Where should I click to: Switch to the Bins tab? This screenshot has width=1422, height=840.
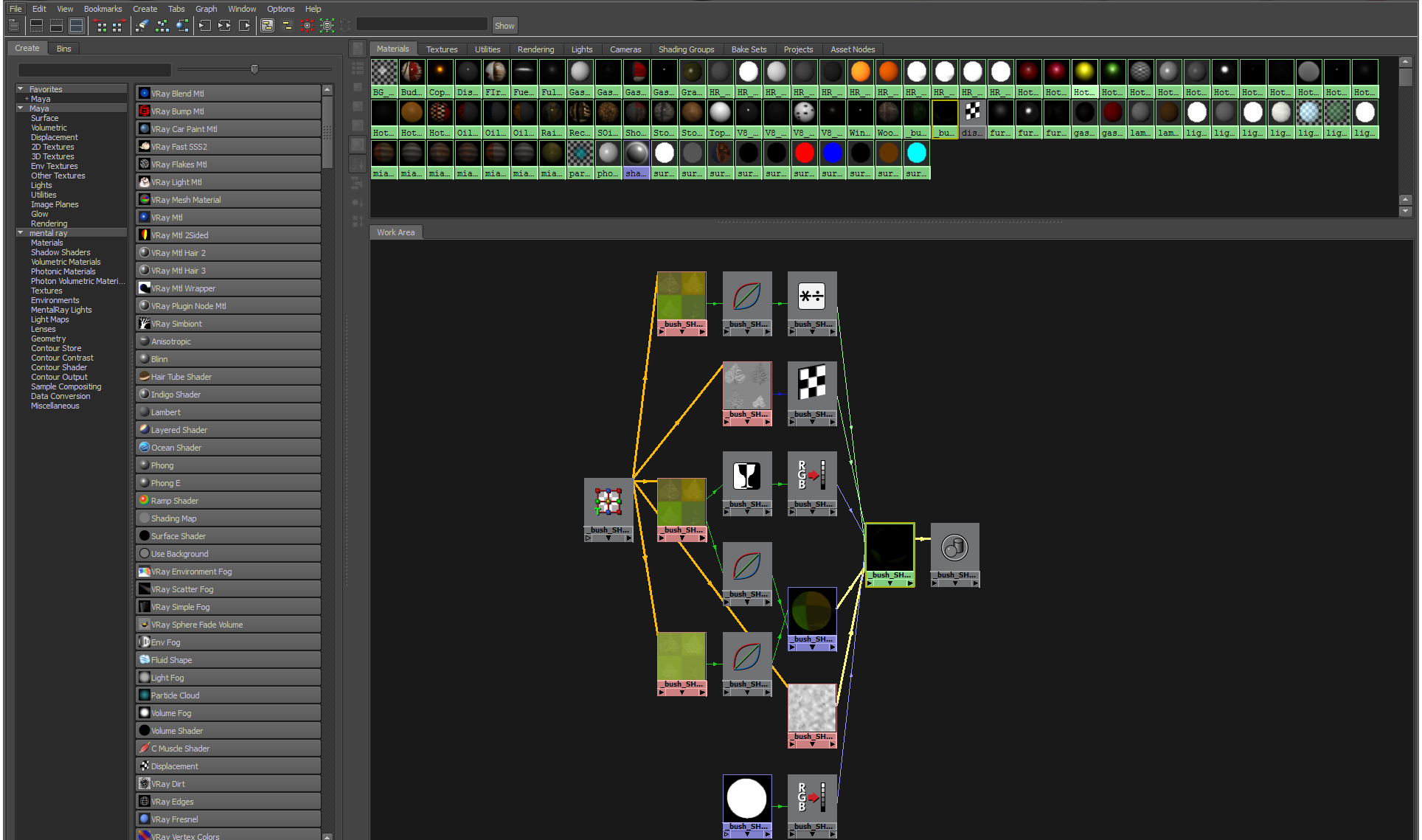click(x=64, y=49)
